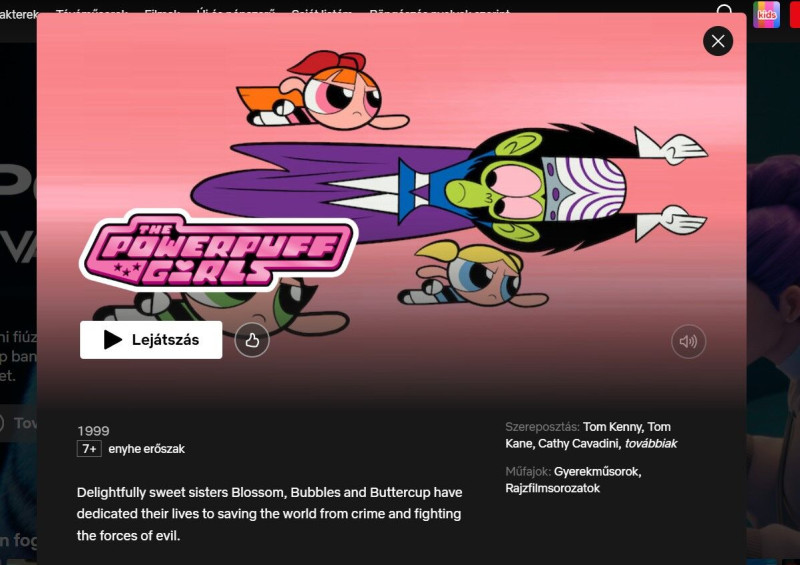This screenshot has width=800, height=565.
Task: Click the 1999 release year
Action: (93, 431)
